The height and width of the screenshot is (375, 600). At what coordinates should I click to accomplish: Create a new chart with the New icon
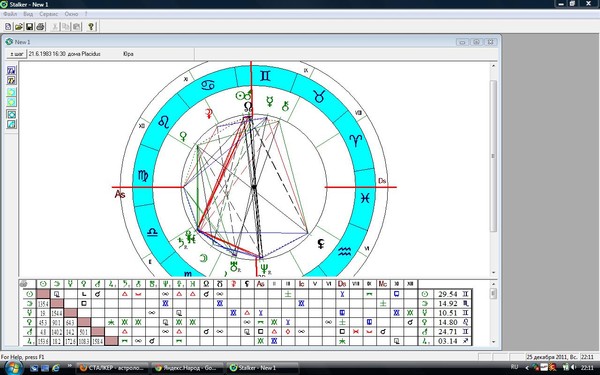[x=8, y=26]
